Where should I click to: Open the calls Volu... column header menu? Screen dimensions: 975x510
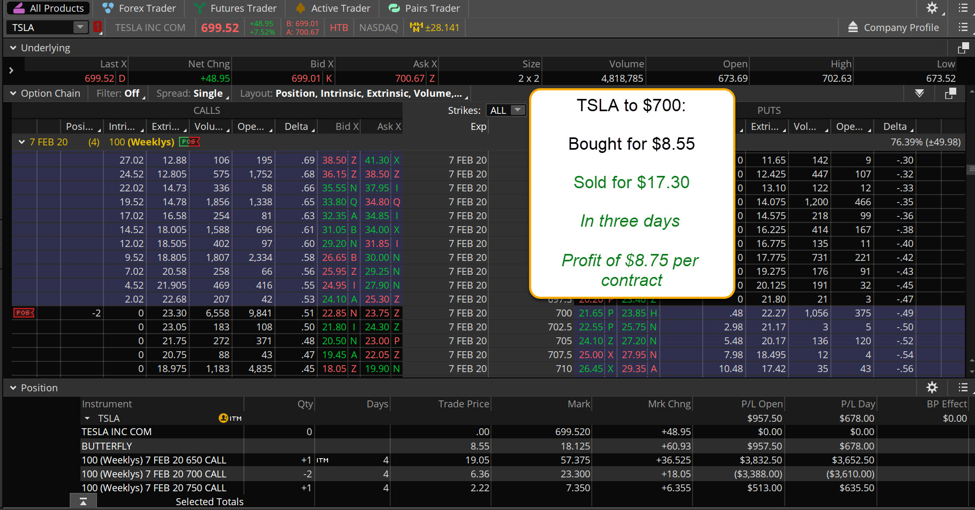click(x=211, y=126)
